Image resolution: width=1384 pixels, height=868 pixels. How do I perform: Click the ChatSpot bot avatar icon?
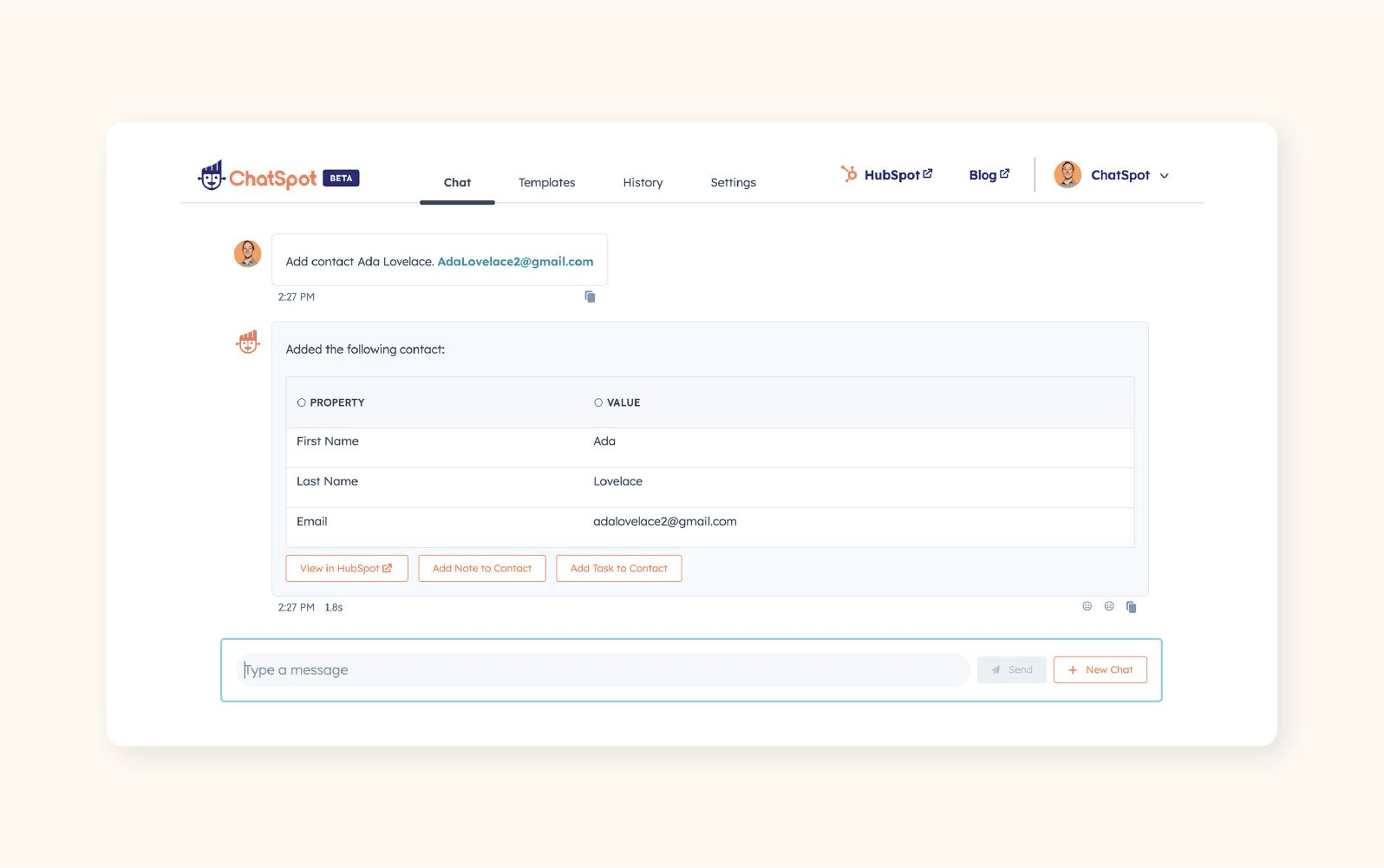[248, 342]
